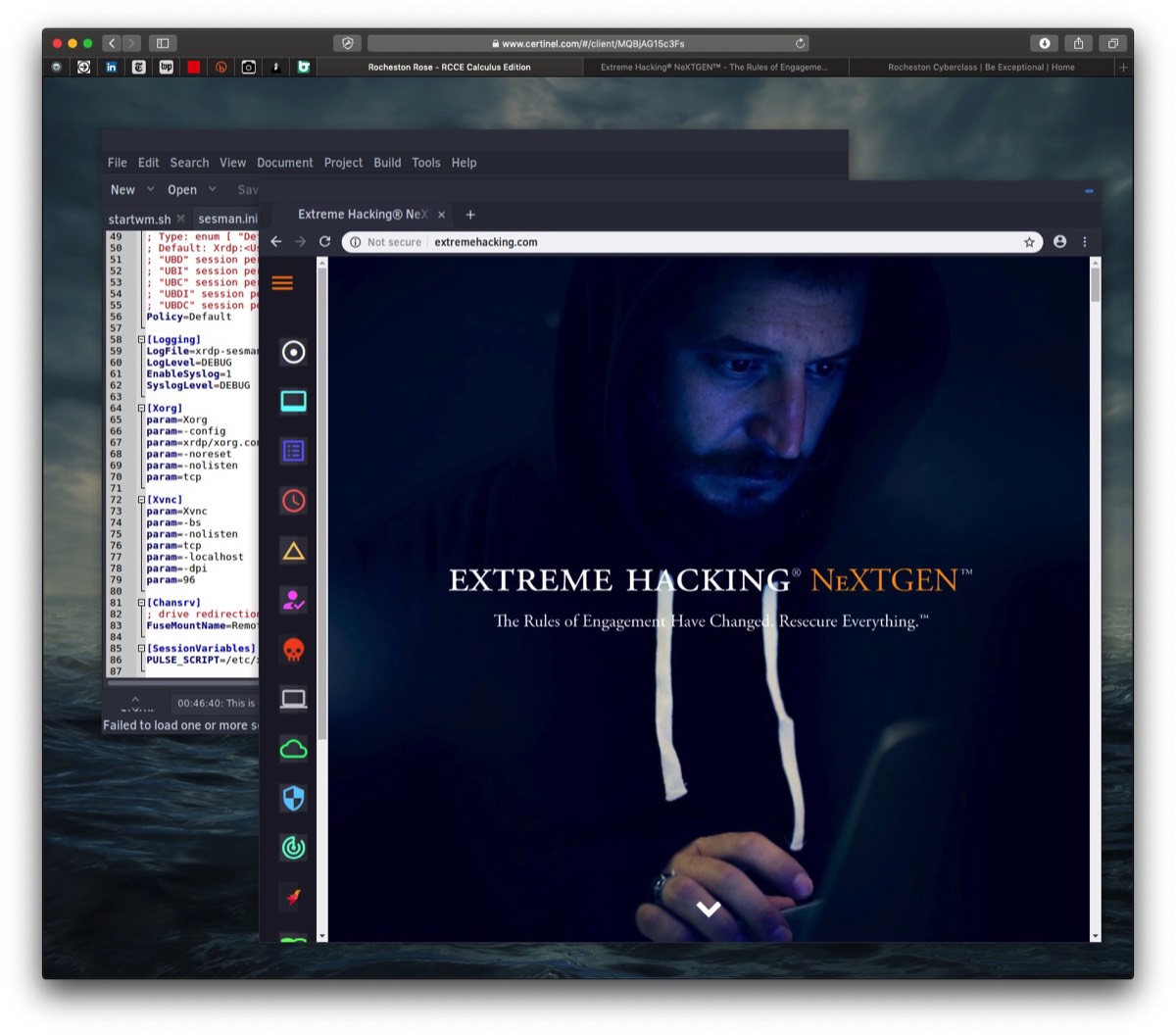Collapse the [Xvnc] section fold marker
The image size is (1176, 1035).
(x=141, y=500)
